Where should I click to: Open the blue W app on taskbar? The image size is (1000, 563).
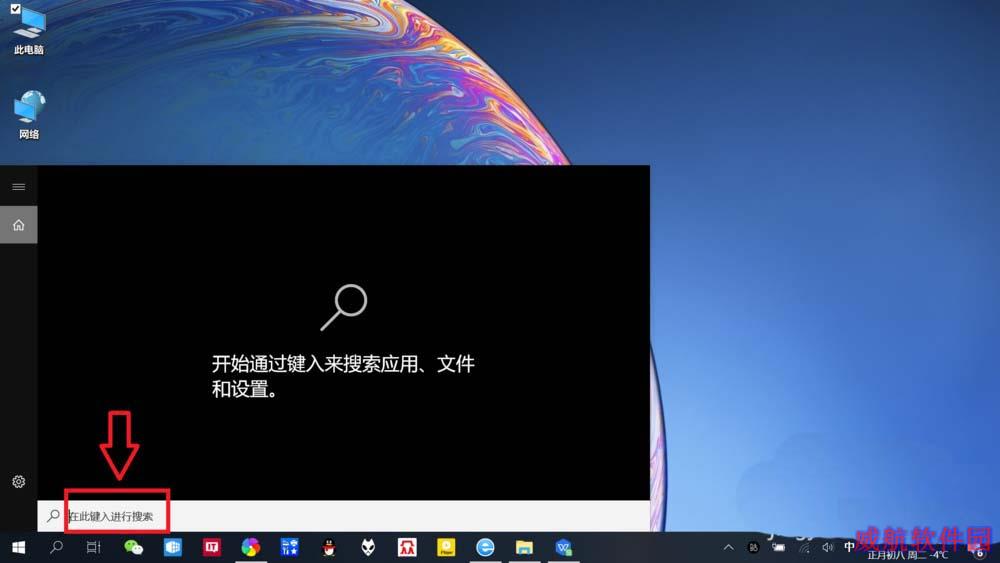[x=563, y=547]
